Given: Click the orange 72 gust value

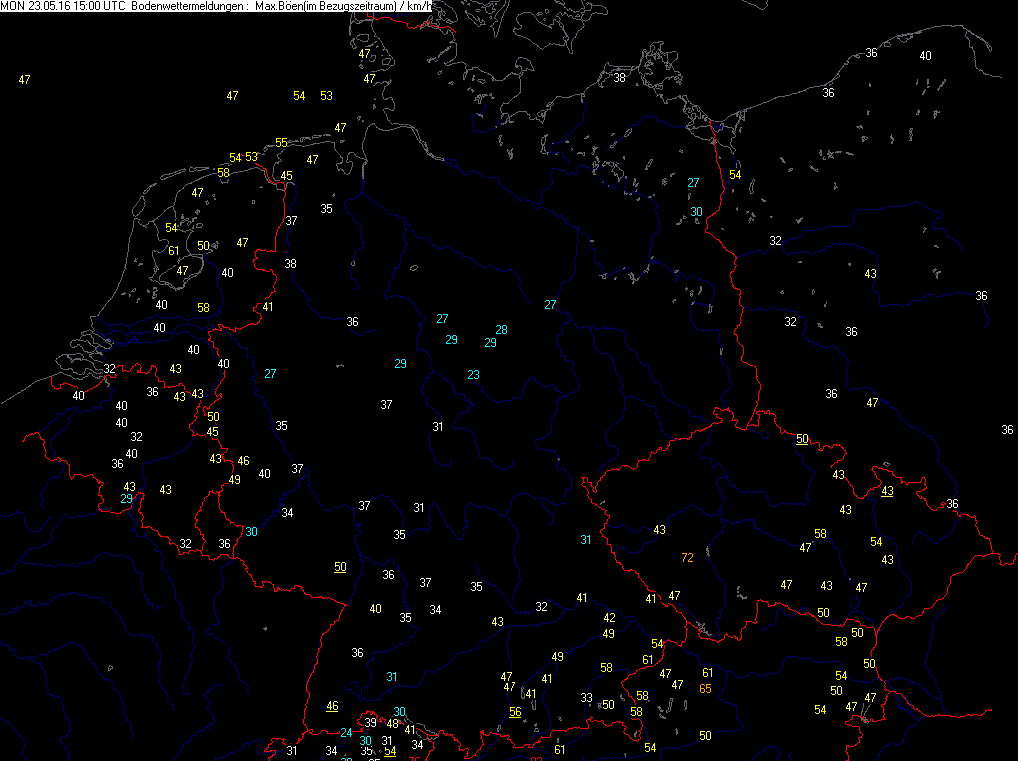Looking at the screenshot, I should pyautogui.click(x=687, y=557).
